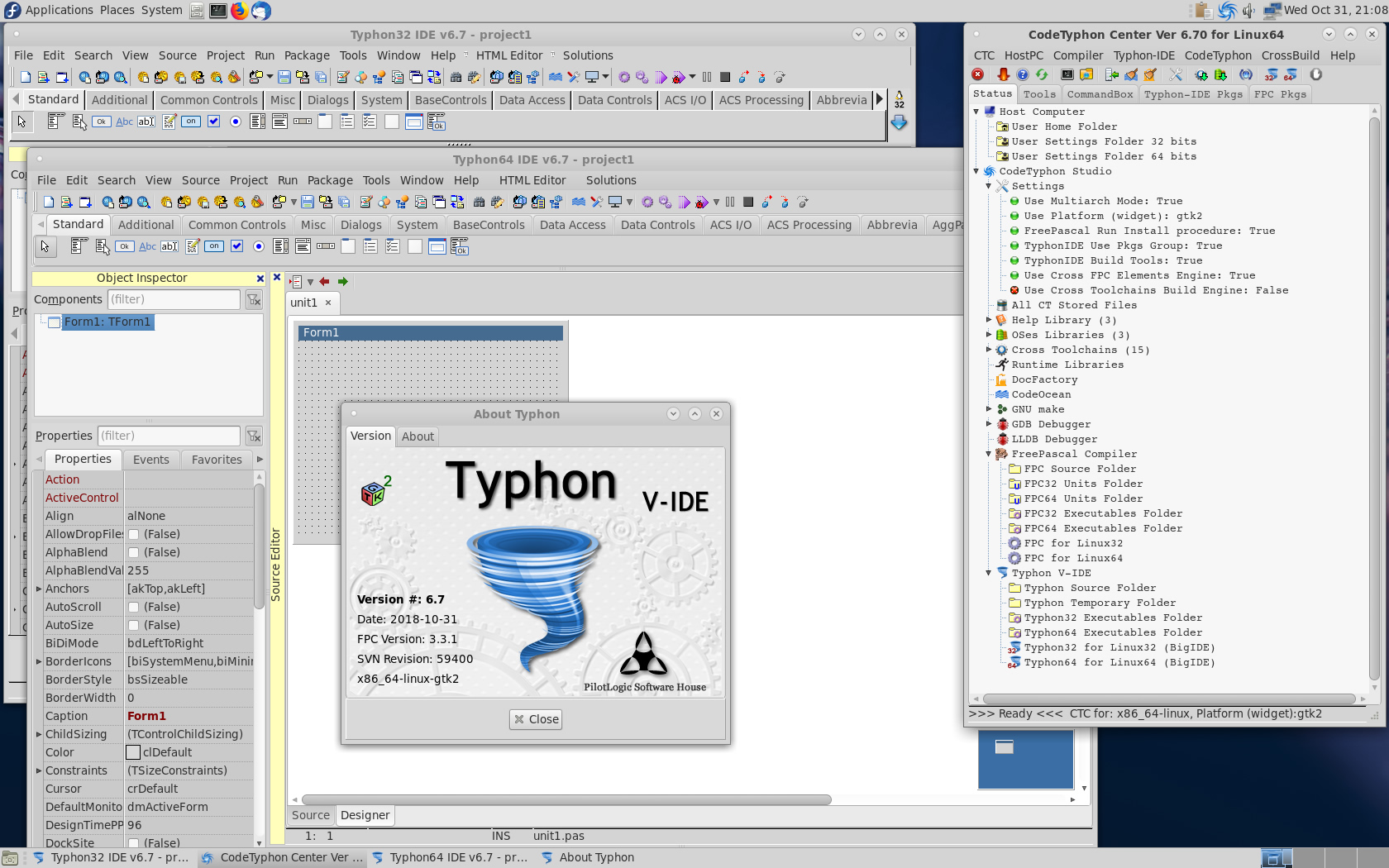1389x868 pixels.
Task: Collapse the Host Computer tree node
Action: tap(976, 112)
